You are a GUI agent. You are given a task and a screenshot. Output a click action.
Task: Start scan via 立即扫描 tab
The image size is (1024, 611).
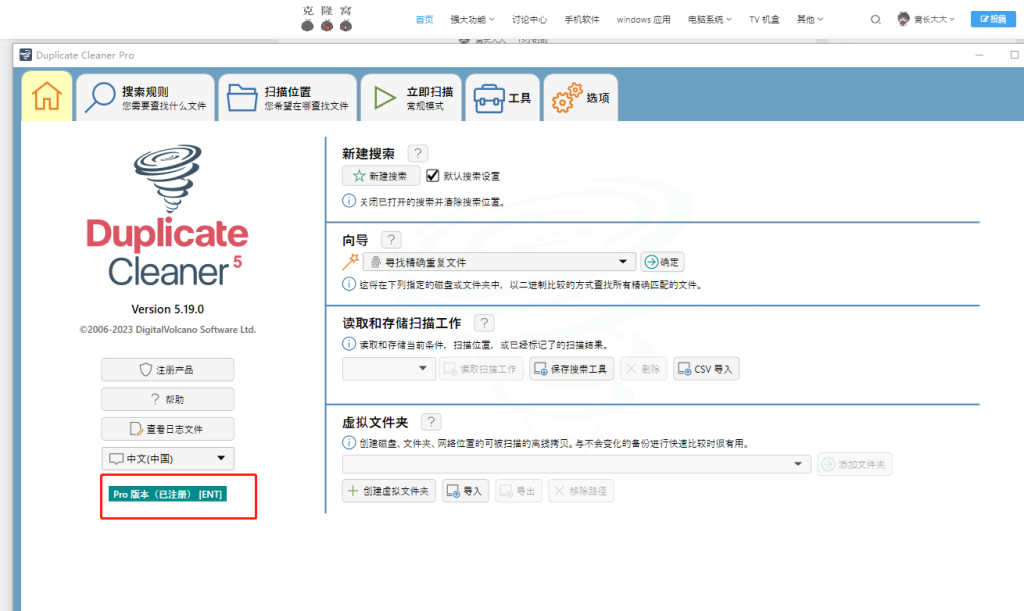[x=411, y=98]
